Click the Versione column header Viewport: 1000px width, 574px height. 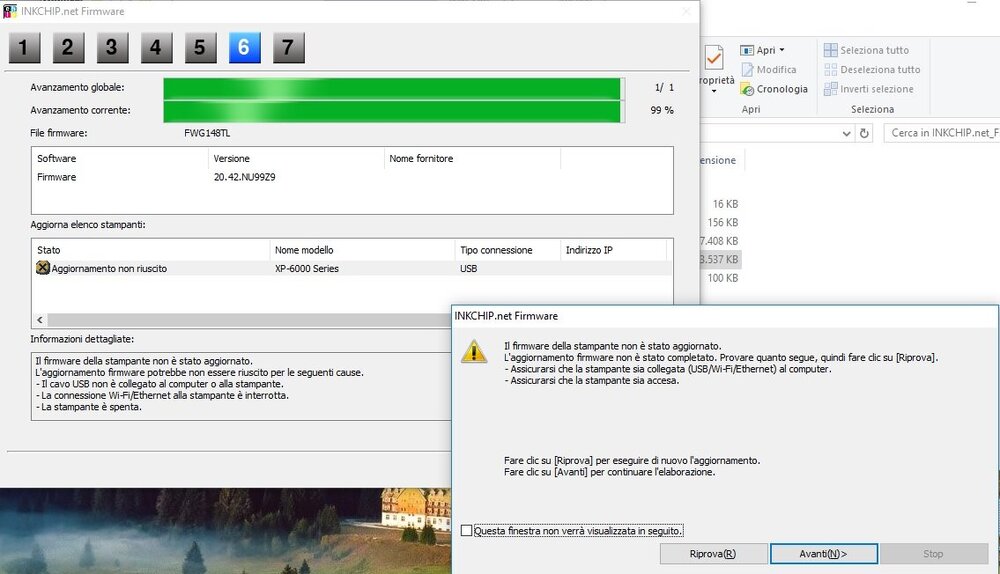(x=297, y=158)
